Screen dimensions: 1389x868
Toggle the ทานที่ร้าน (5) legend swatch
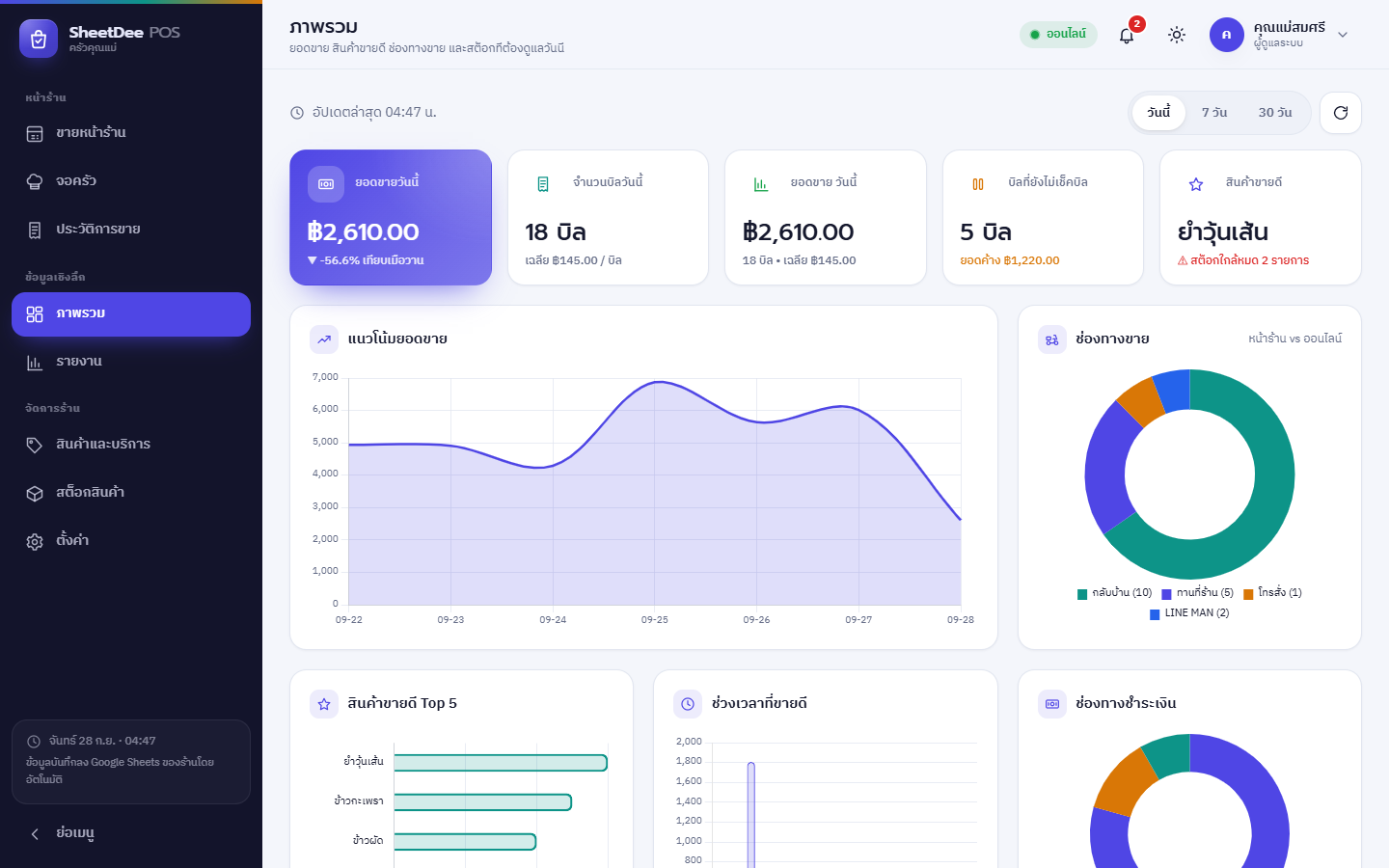1166,594
